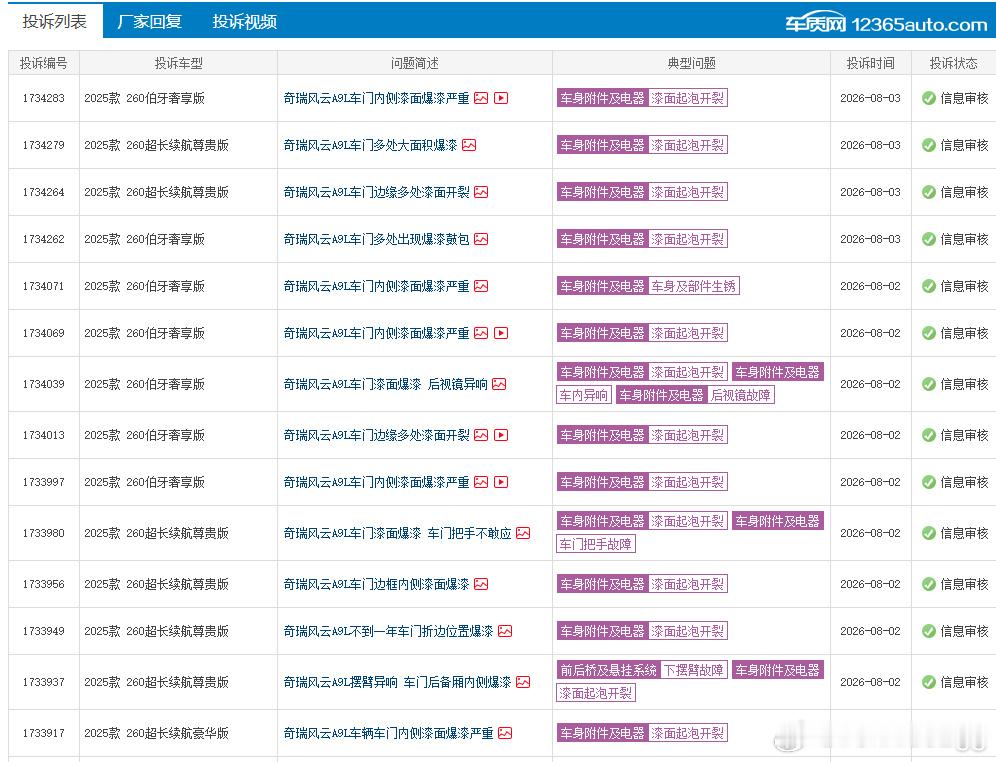This screenshot has height=762, width=996.
Task: Click 车身及部件生锈 tag in row 1734071
Action: point(694,286)
